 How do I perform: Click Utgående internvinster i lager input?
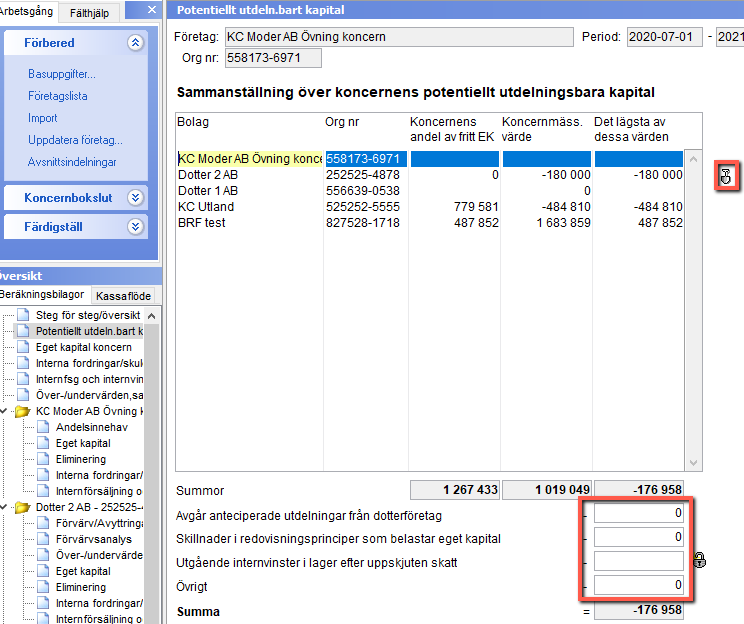coord(638,561)
